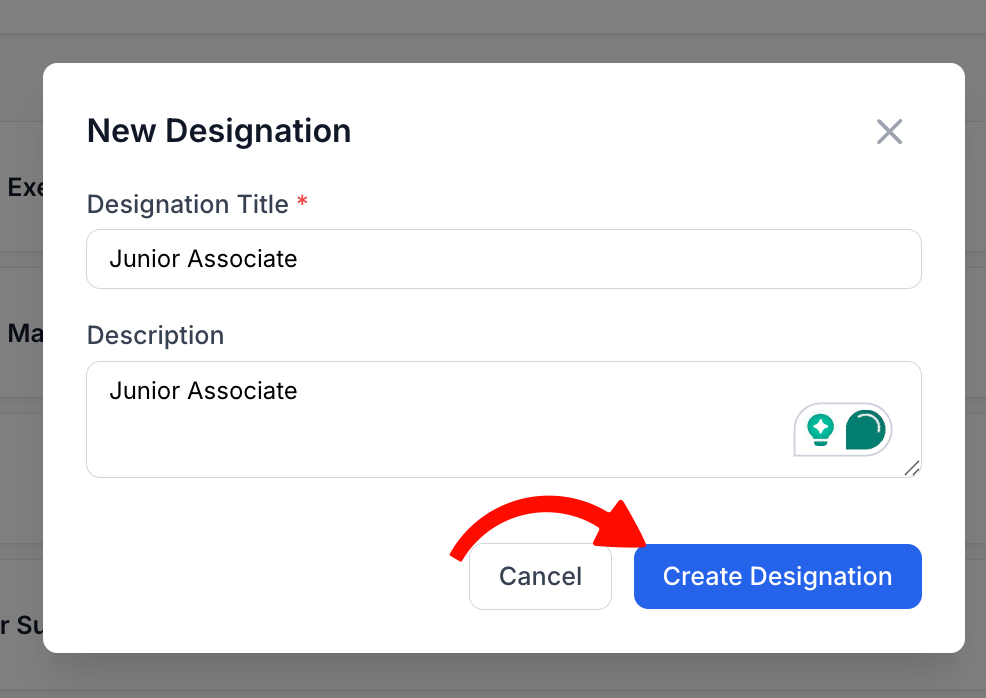Click the "New Designation" dialog heading

219,131
